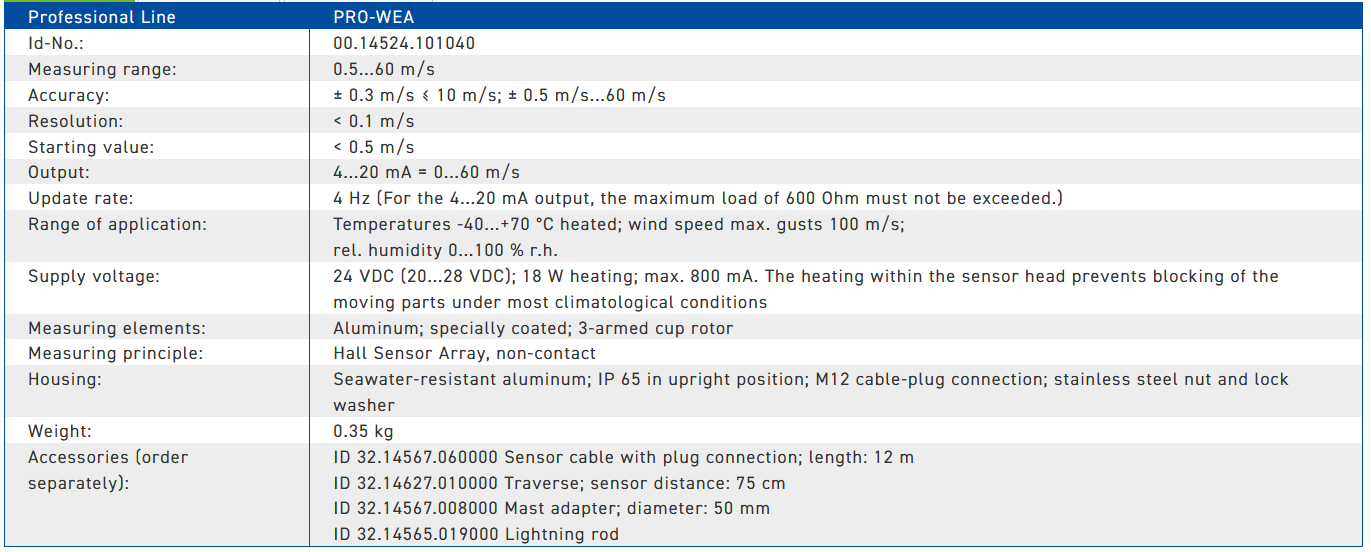Click the 0.5...60 m/s measuring range value
Viewport: 1371px width, 552px height.
click(384, 70)
